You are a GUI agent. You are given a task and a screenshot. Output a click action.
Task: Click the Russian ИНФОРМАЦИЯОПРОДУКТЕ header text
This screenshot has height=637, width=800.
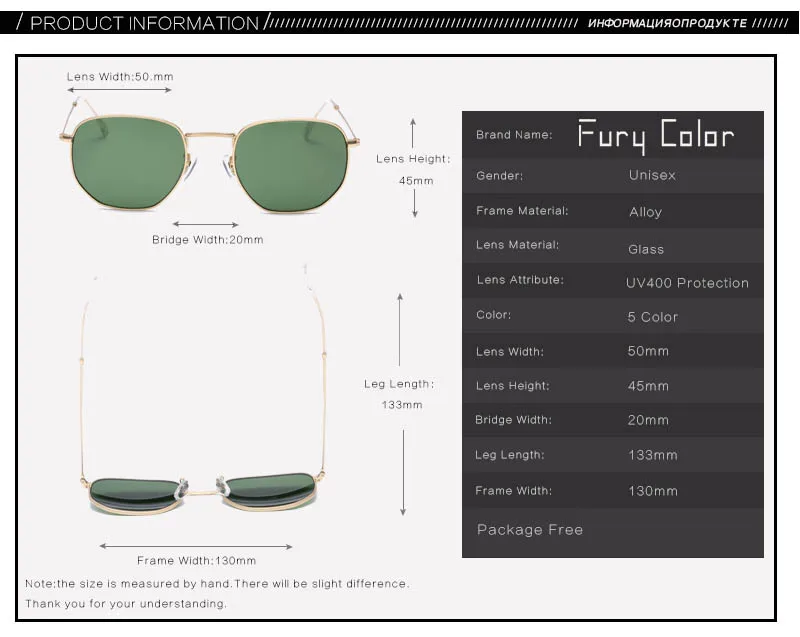[667, 23]
